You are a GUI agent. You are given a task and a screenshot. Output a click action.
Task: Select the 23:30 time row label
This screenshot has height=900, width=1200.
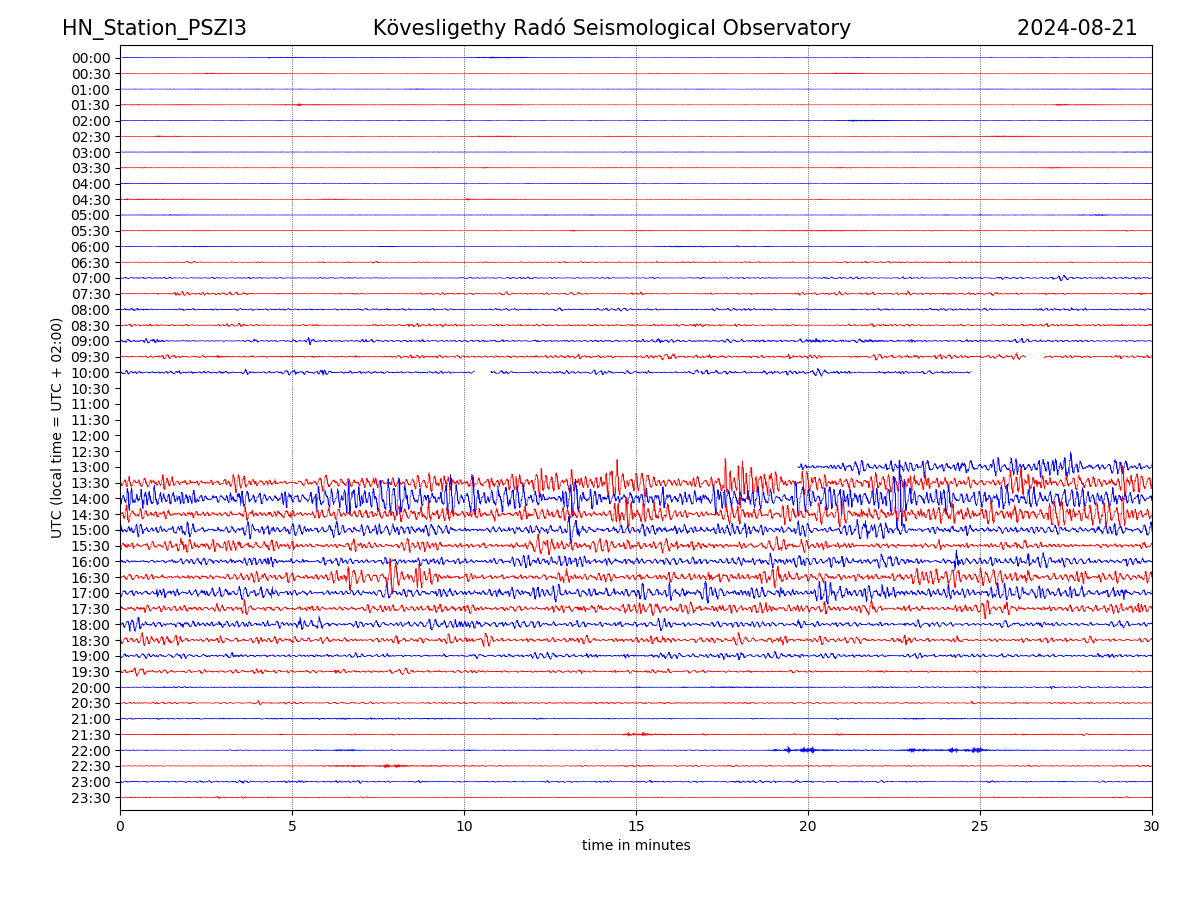[90, 798]
